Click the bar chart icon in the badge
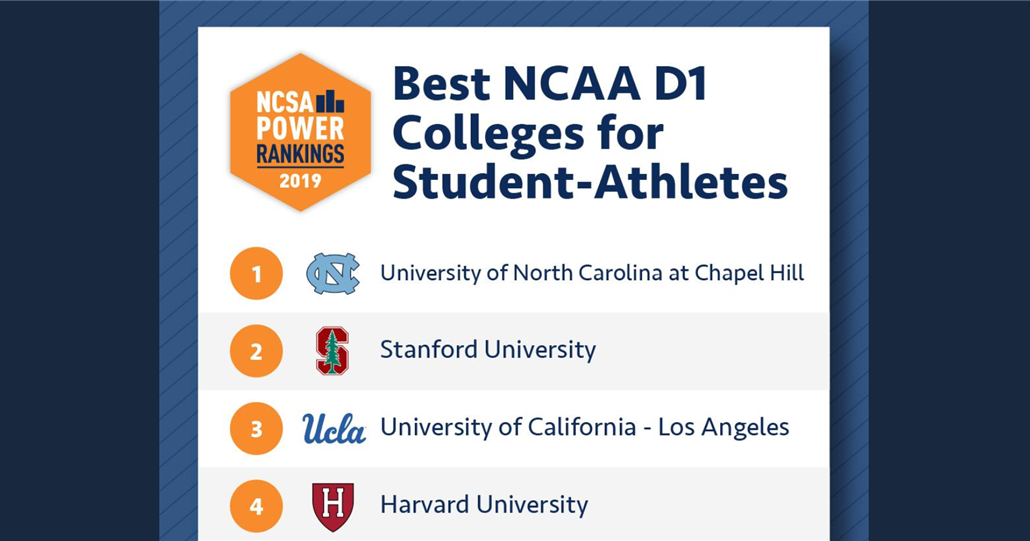 (330, 101)
